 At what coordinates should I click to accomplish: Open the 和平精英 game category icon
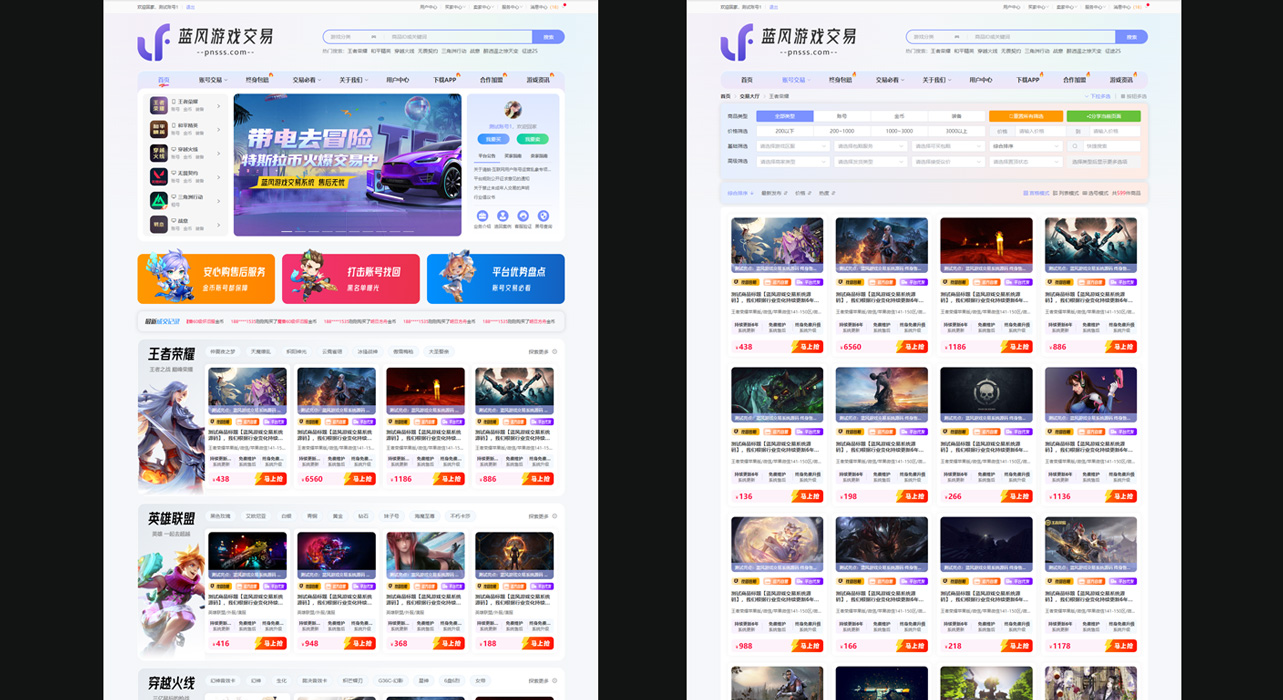pyautogui.click(x=159, y=129)
